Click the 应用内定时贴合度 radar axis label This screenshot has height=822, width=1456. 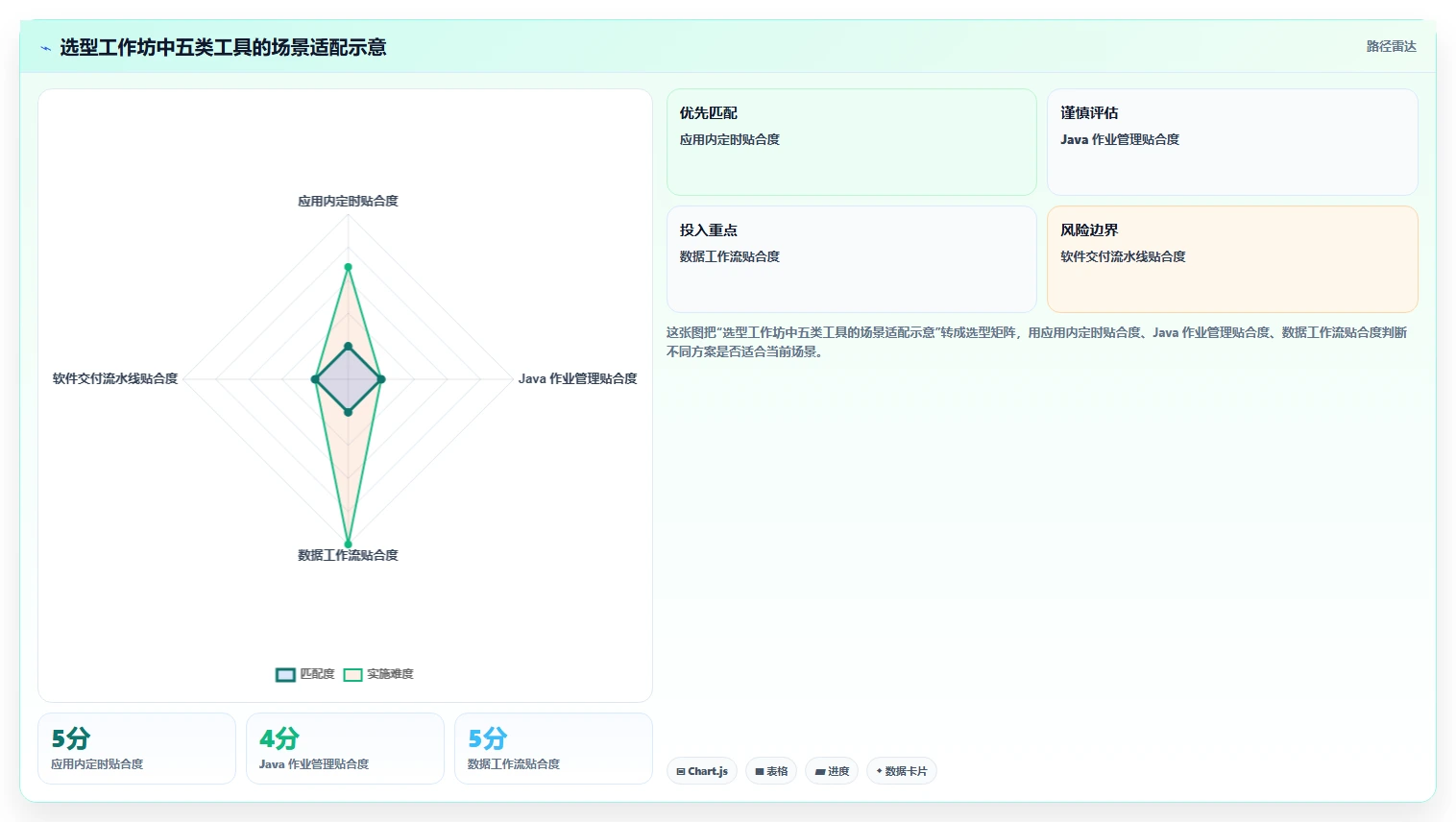[348, 201]
